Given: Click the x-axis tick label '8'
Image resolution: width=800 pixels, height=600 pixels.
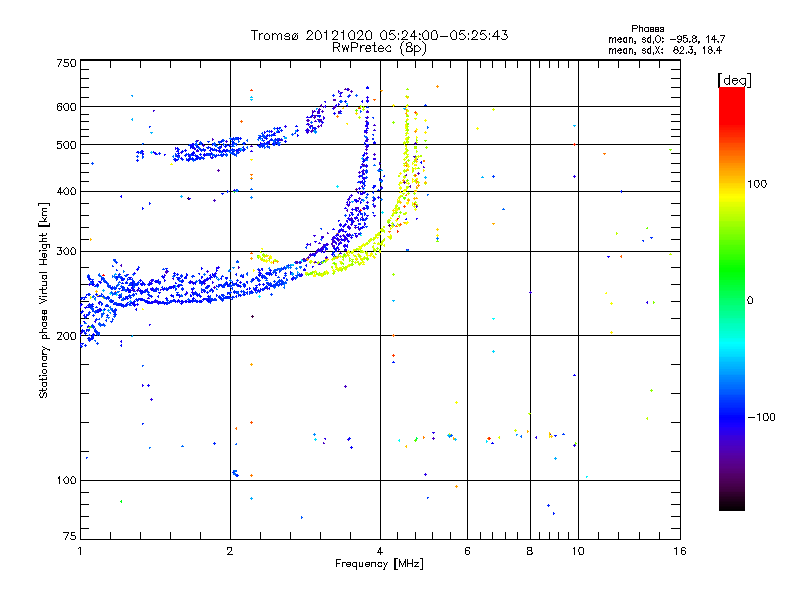Looking at the screenshot, I should tap(530, 551).
